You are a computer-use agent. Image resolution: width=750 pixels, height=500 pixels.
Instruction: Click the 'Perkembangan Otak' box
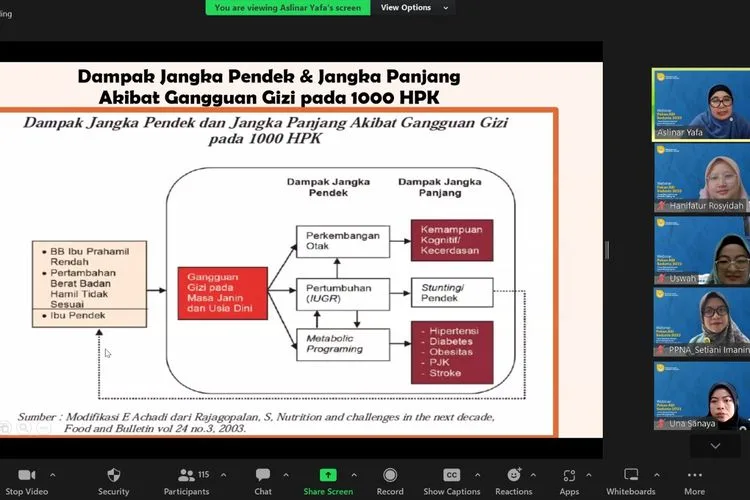pos(343,241)
